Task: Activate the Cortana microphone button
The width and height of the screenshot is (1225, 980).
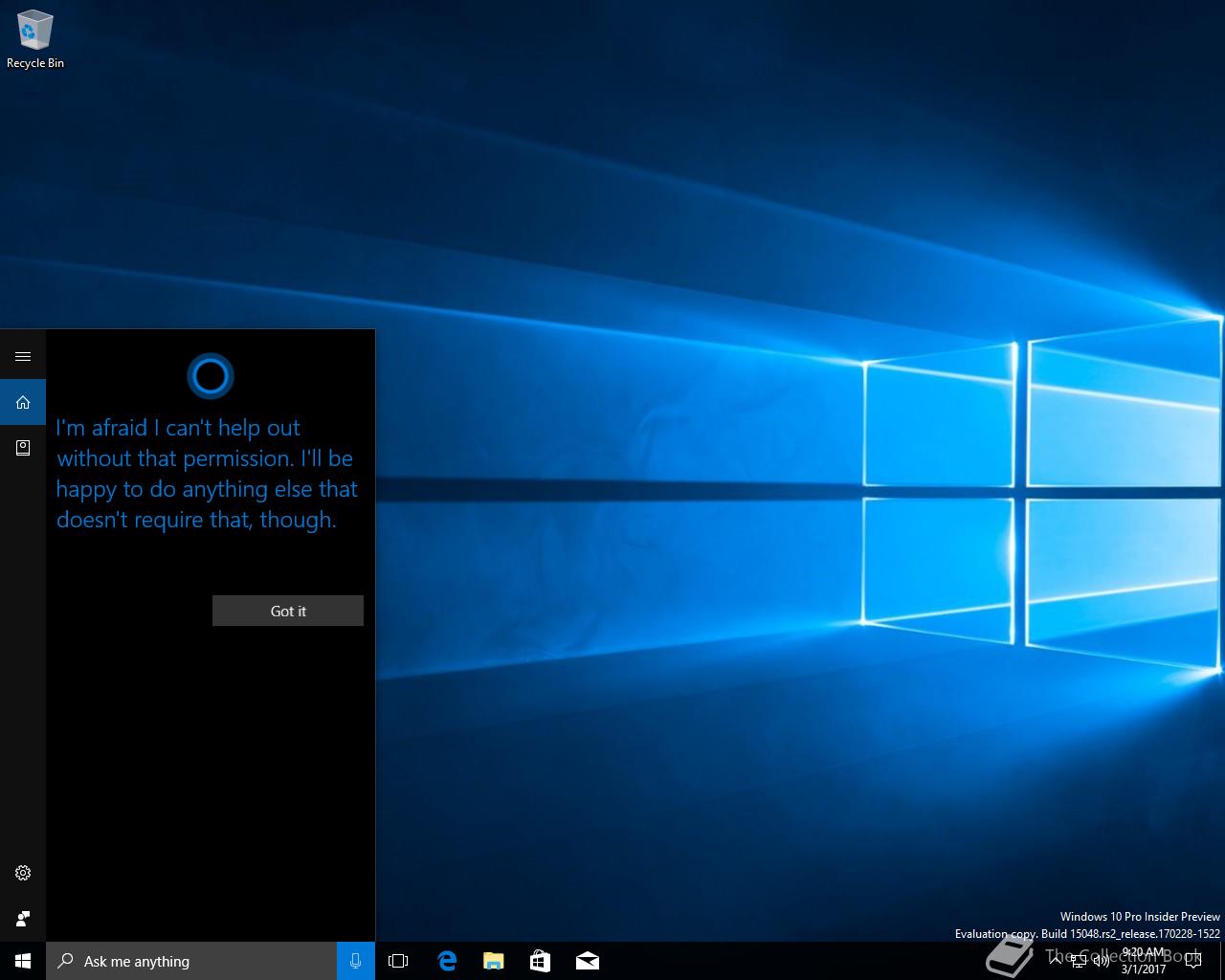Action: [x=356, y=961]
